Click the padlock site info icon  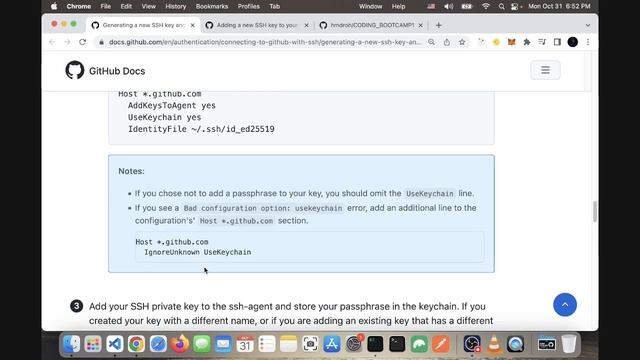click(x=101, y=42)
